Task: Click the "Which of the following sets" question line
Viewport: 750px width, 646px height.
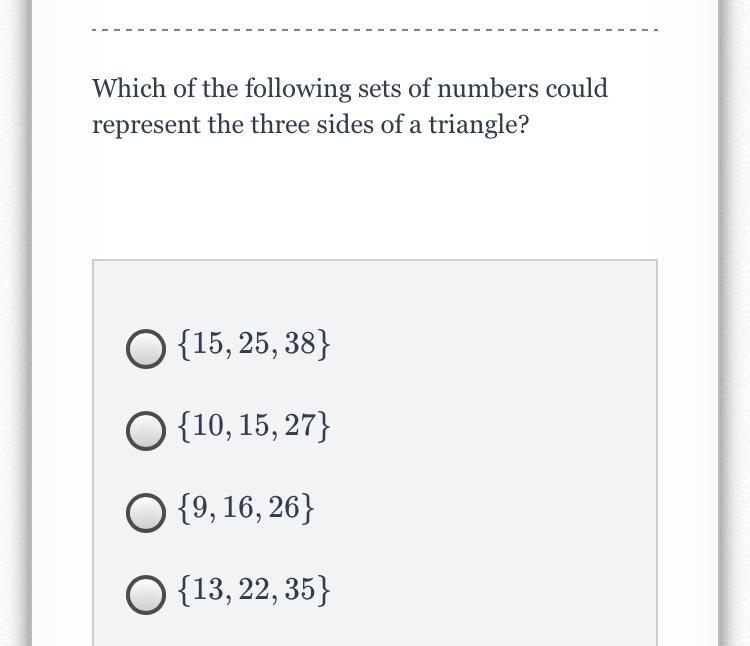Action: point(350,89)
